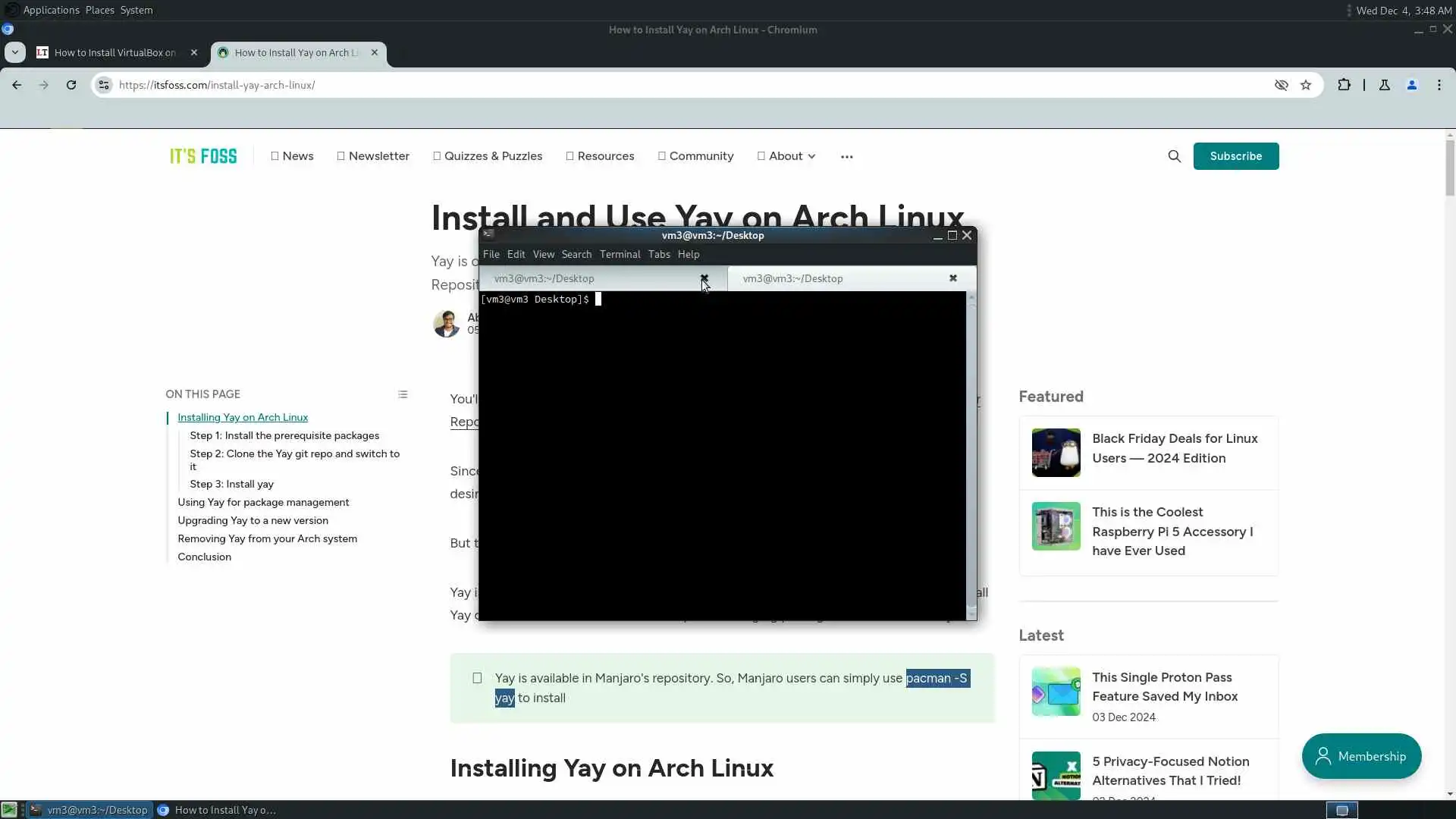Expand the About dropdown in navigation
The image size is (1456, 819).
click(786, 156)
